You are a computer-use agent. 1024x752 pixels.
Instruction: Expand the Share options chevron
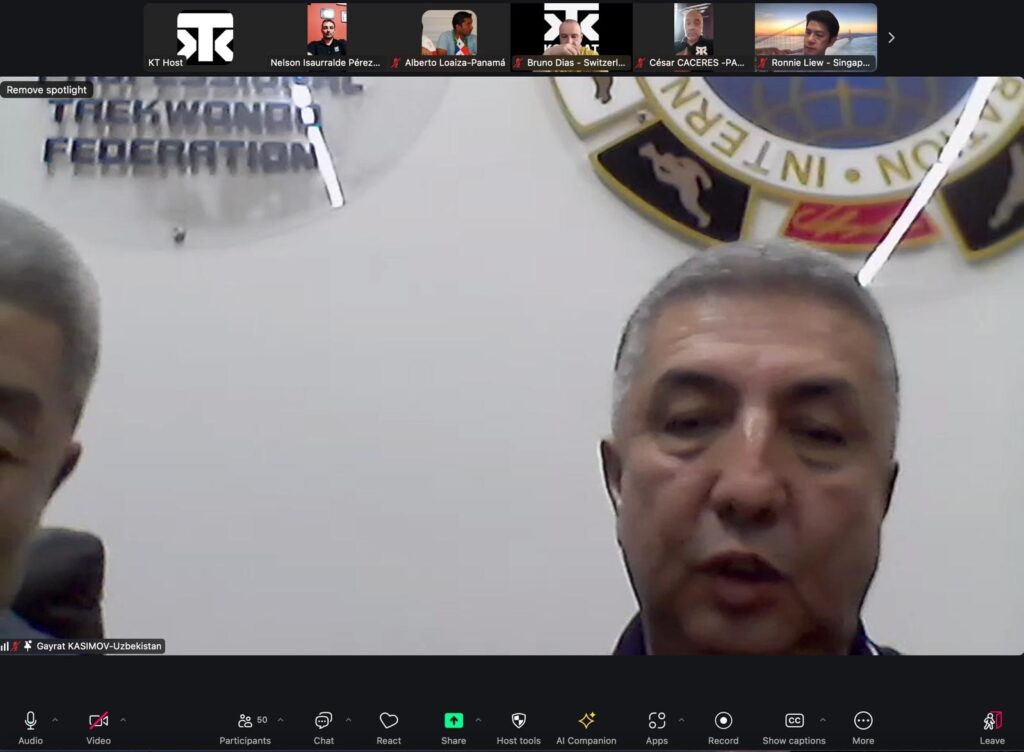(x=478, y=720)
